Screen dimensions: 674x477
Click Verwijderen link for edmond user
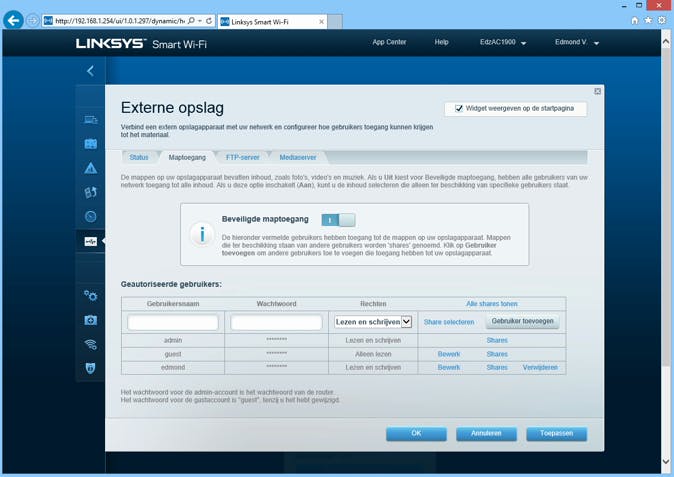point(540,367)
